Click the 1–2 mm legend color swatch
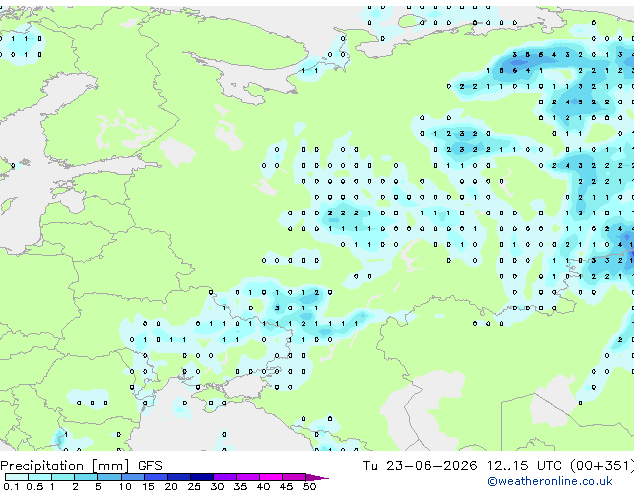This screenshot has width=634, height=490. click(x=63, y=477)
